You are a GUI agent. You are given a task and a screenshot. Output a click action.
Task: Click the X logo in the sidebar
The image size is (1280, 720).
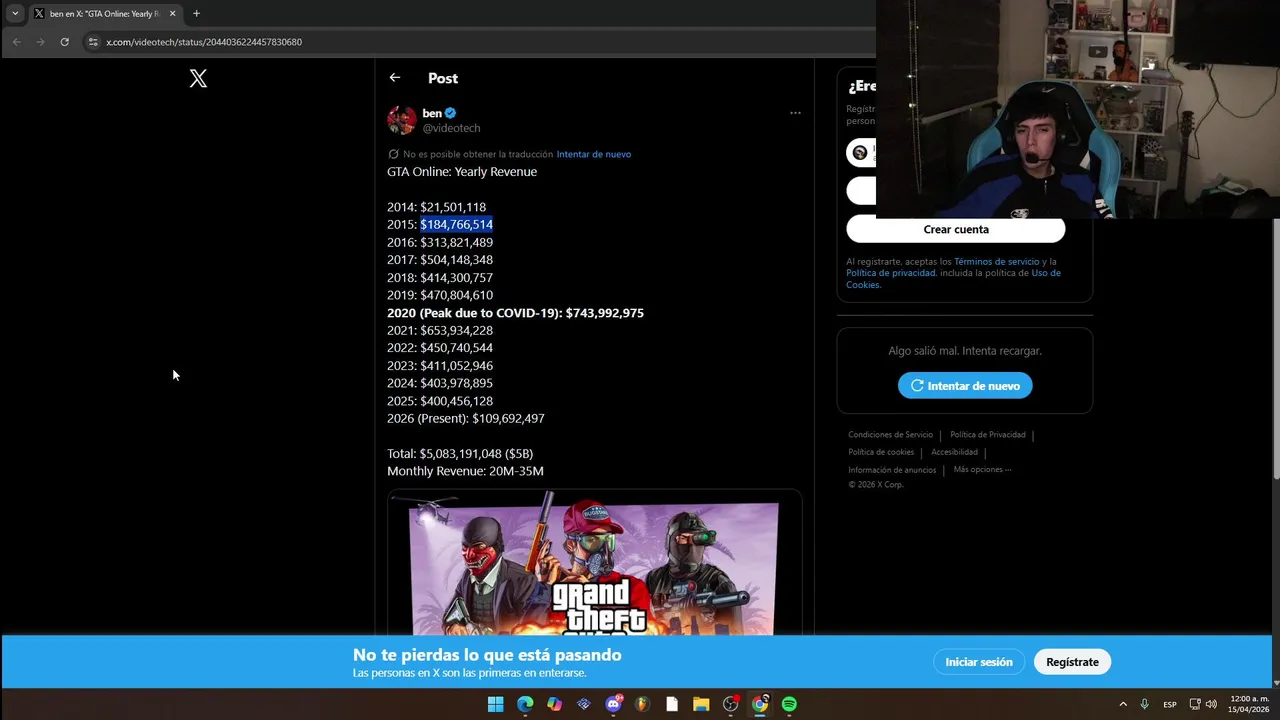point(198,78)
